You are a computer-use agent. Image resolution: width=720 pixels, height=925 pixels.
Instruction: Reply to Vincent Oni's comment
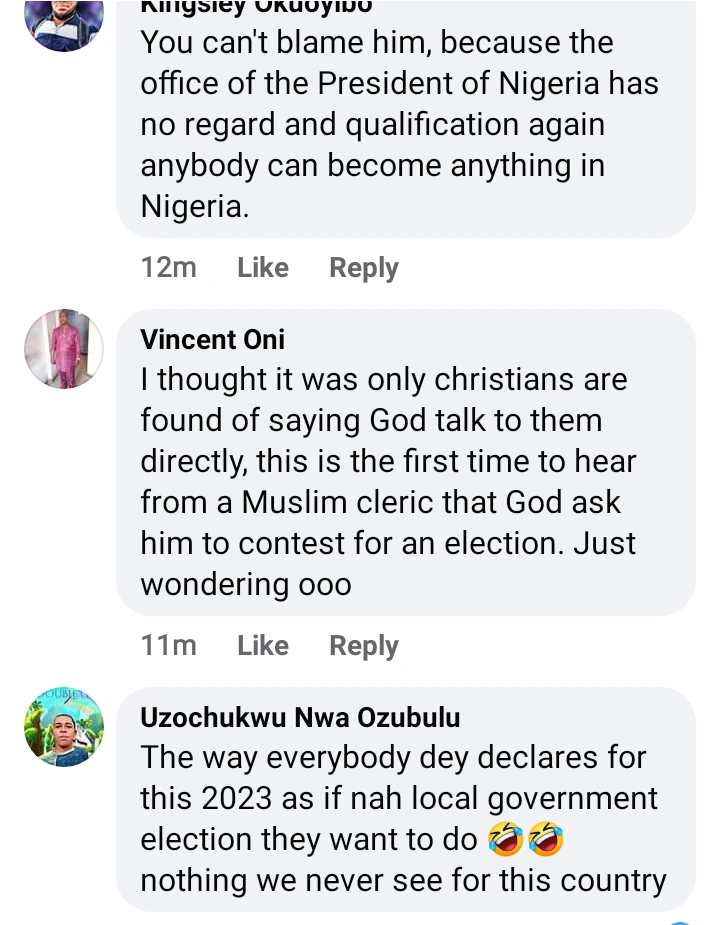pos(364,646)
